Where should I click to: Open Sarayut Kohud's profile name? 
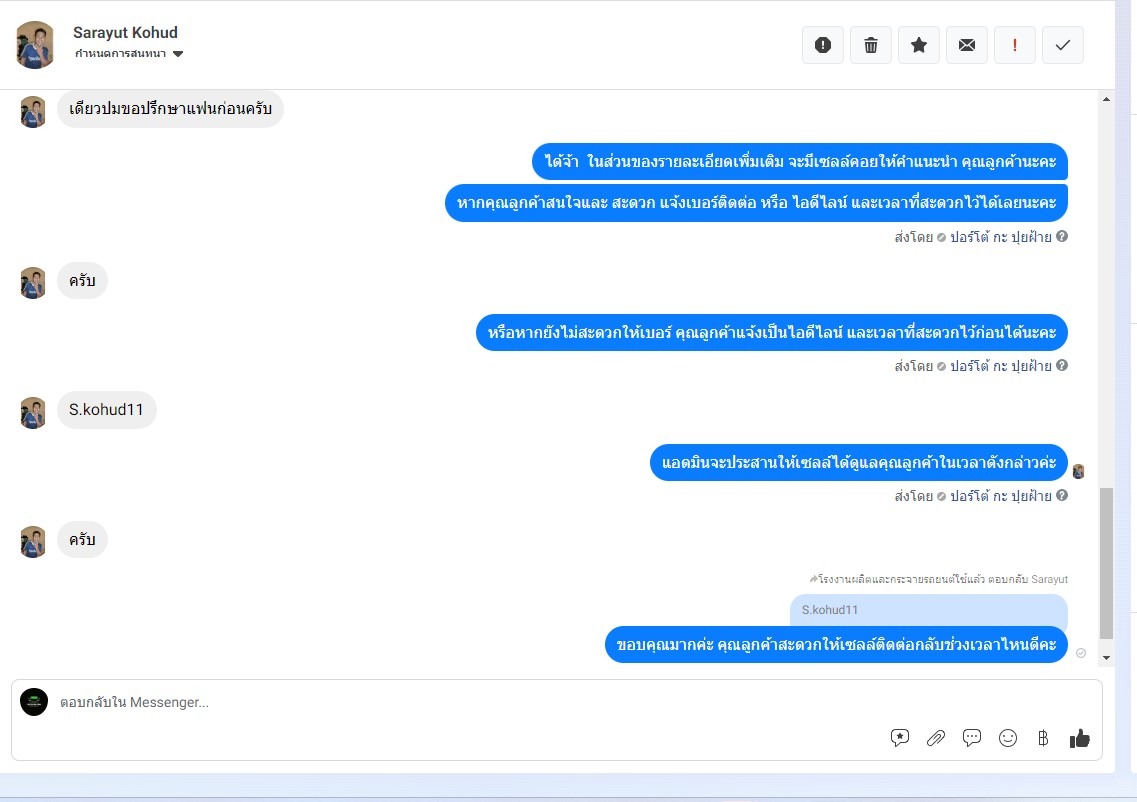tap(125, 33)
